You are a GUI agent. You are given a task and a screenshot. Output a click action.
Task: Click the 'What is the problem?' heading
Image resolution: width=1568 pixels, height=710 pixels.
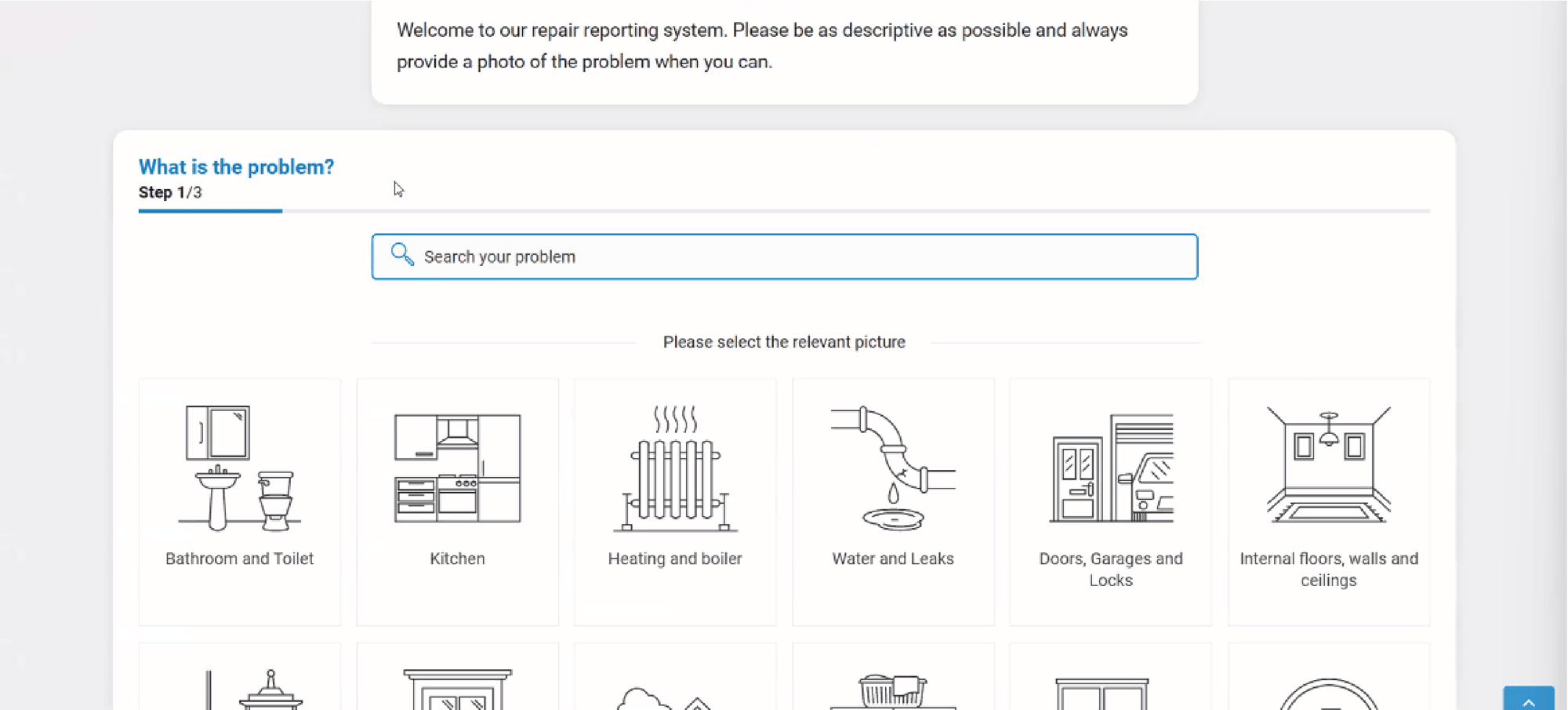point(236,167)
